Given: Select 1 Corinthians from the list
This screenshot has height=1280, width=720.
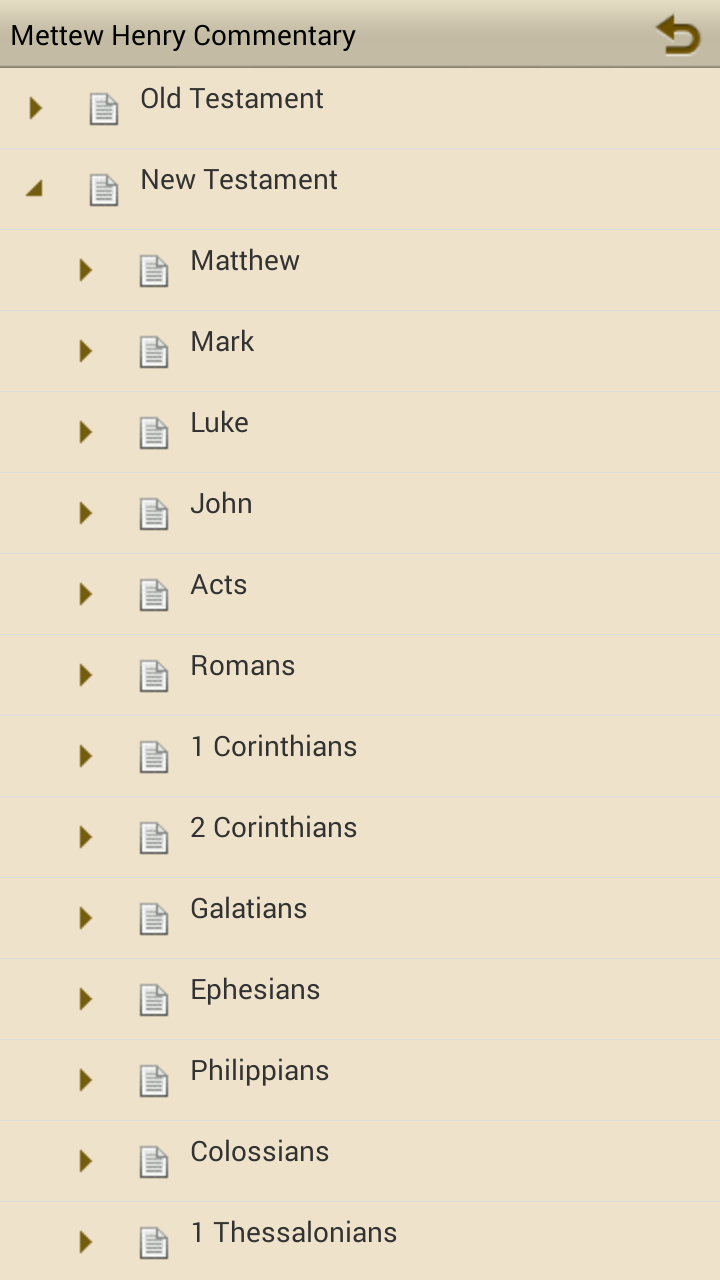Looking at the screenshot, I should tap(274, 745).
